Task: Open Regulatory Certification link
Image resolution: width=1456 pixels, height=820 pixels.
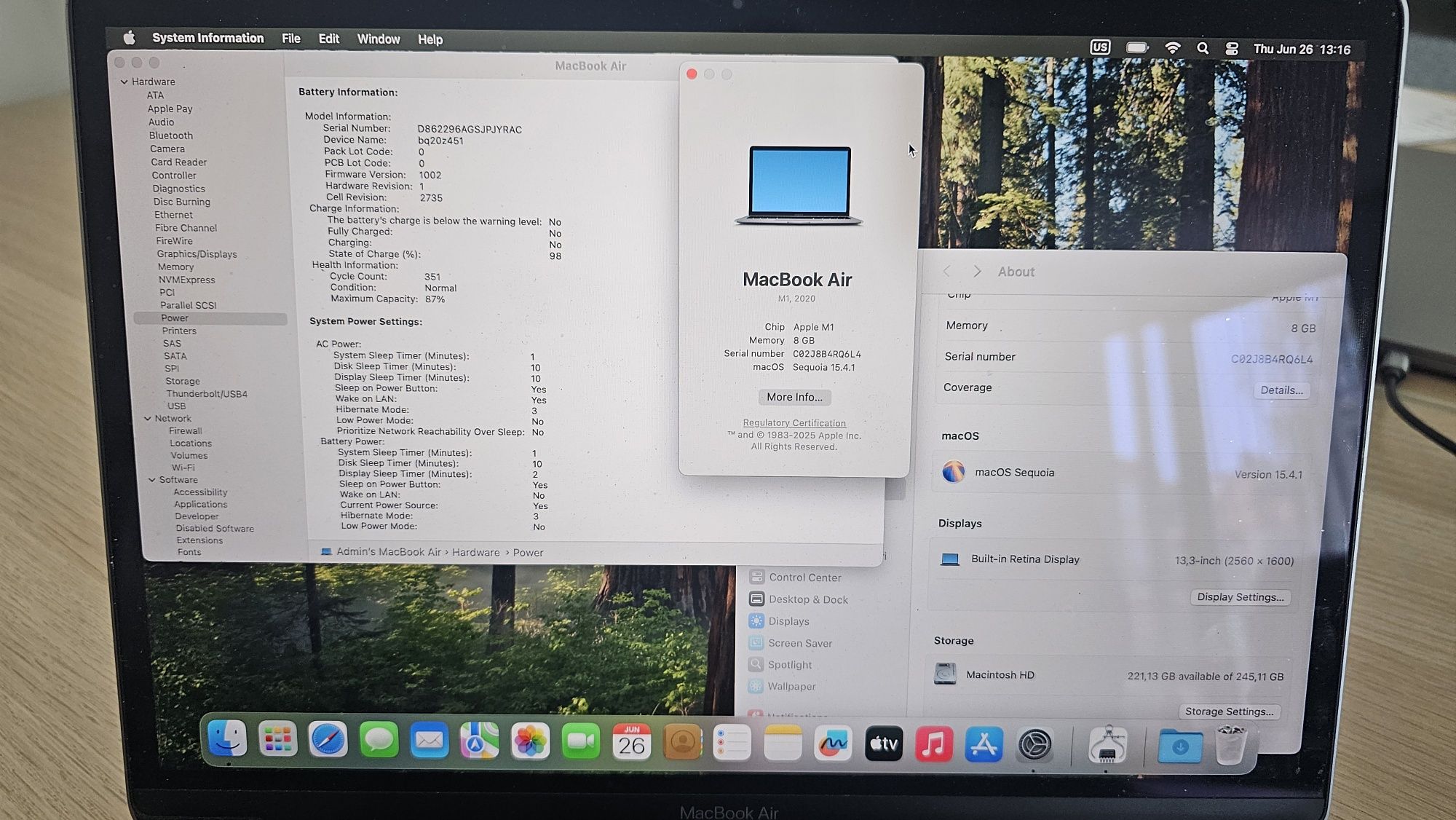Action: 794,423
